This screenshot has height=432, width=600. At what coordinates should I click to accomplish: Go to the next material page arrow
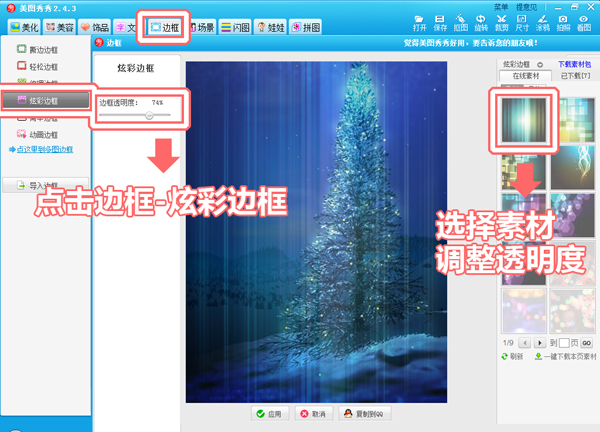point(540,343)
